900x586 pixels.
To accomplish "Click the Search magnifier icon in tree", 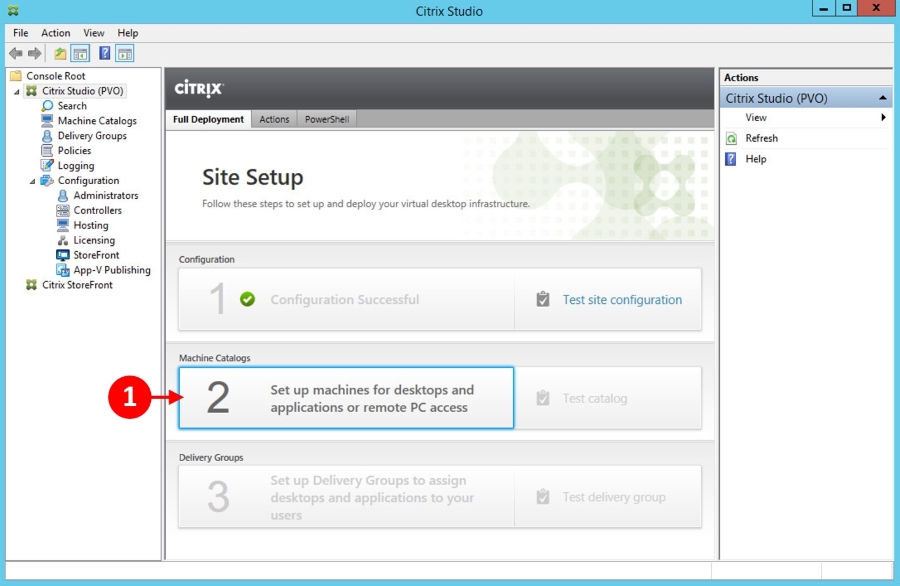I will click(x=47, y=106).
